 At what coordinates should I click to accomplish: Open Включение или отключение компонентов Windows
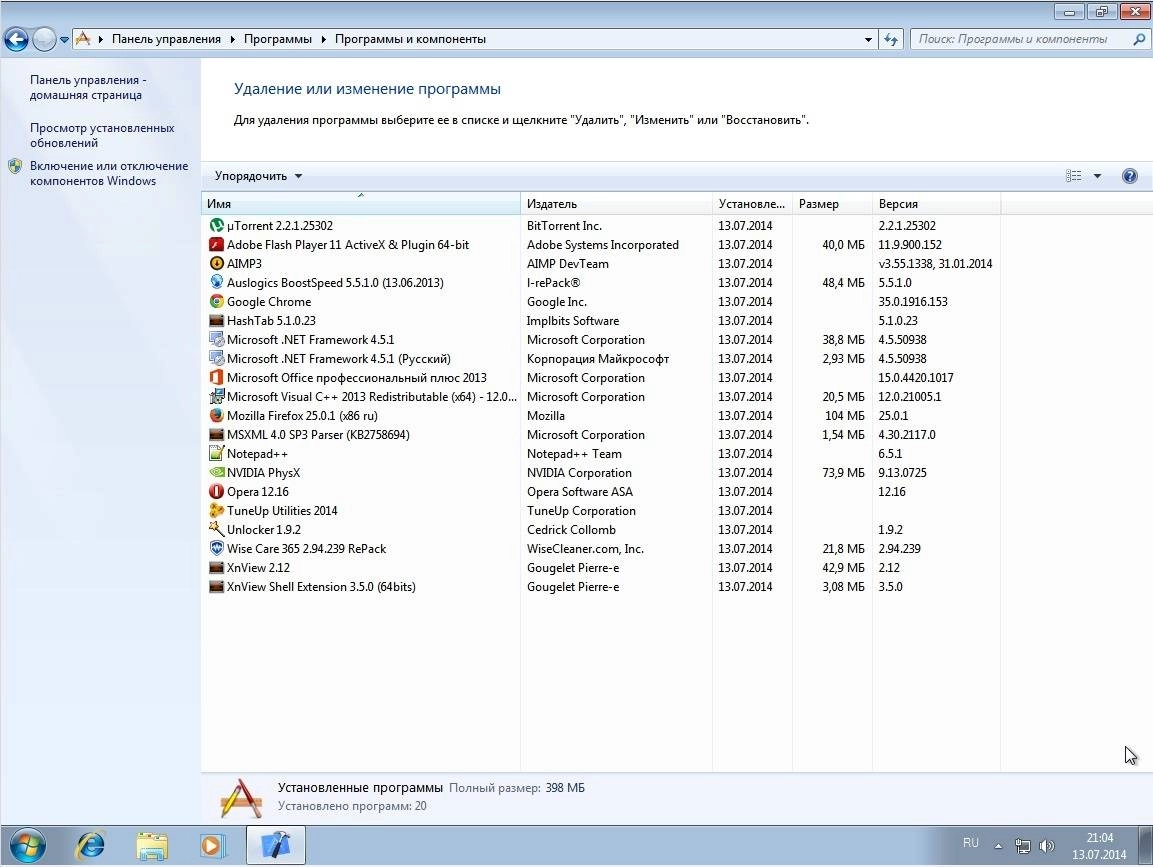(x=109, y=174)
